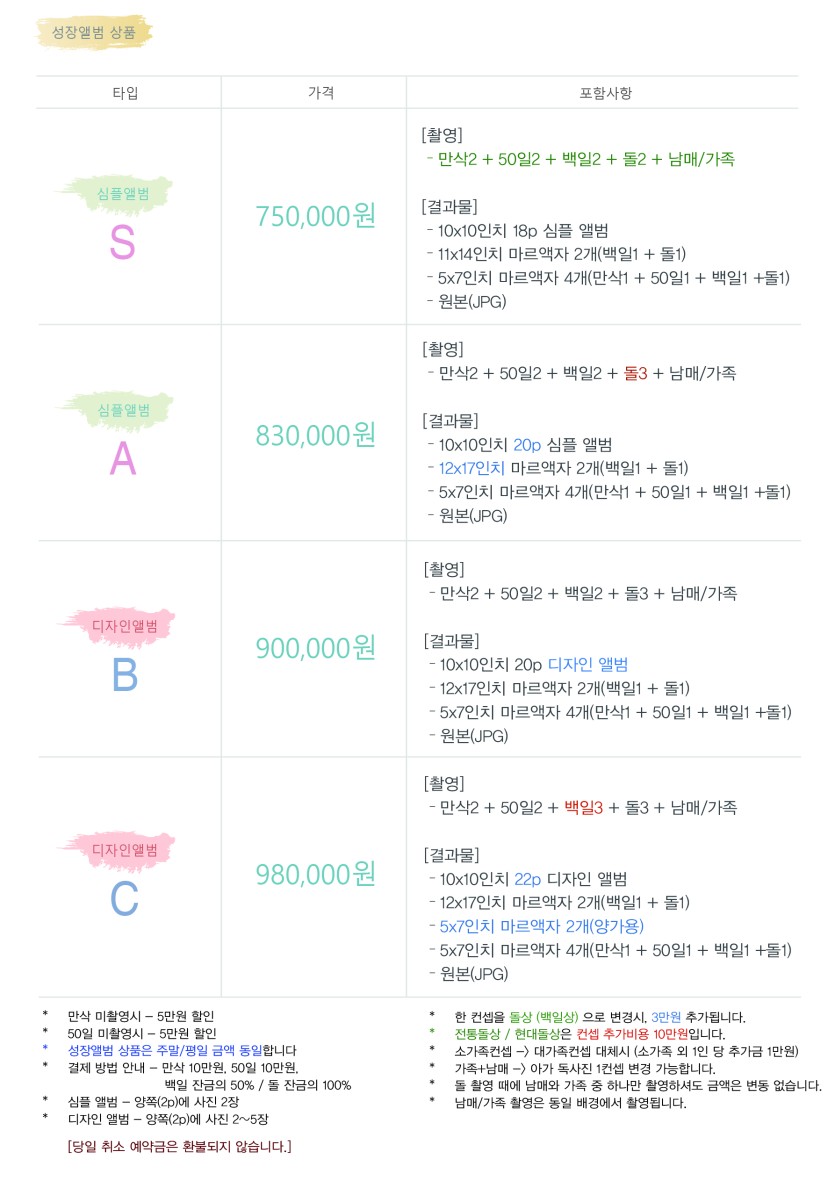Click blue note 성장앨범 상품은 주말/평일 금액 동일
This screenshot has width=835, height=1181.
(165, 1050)
